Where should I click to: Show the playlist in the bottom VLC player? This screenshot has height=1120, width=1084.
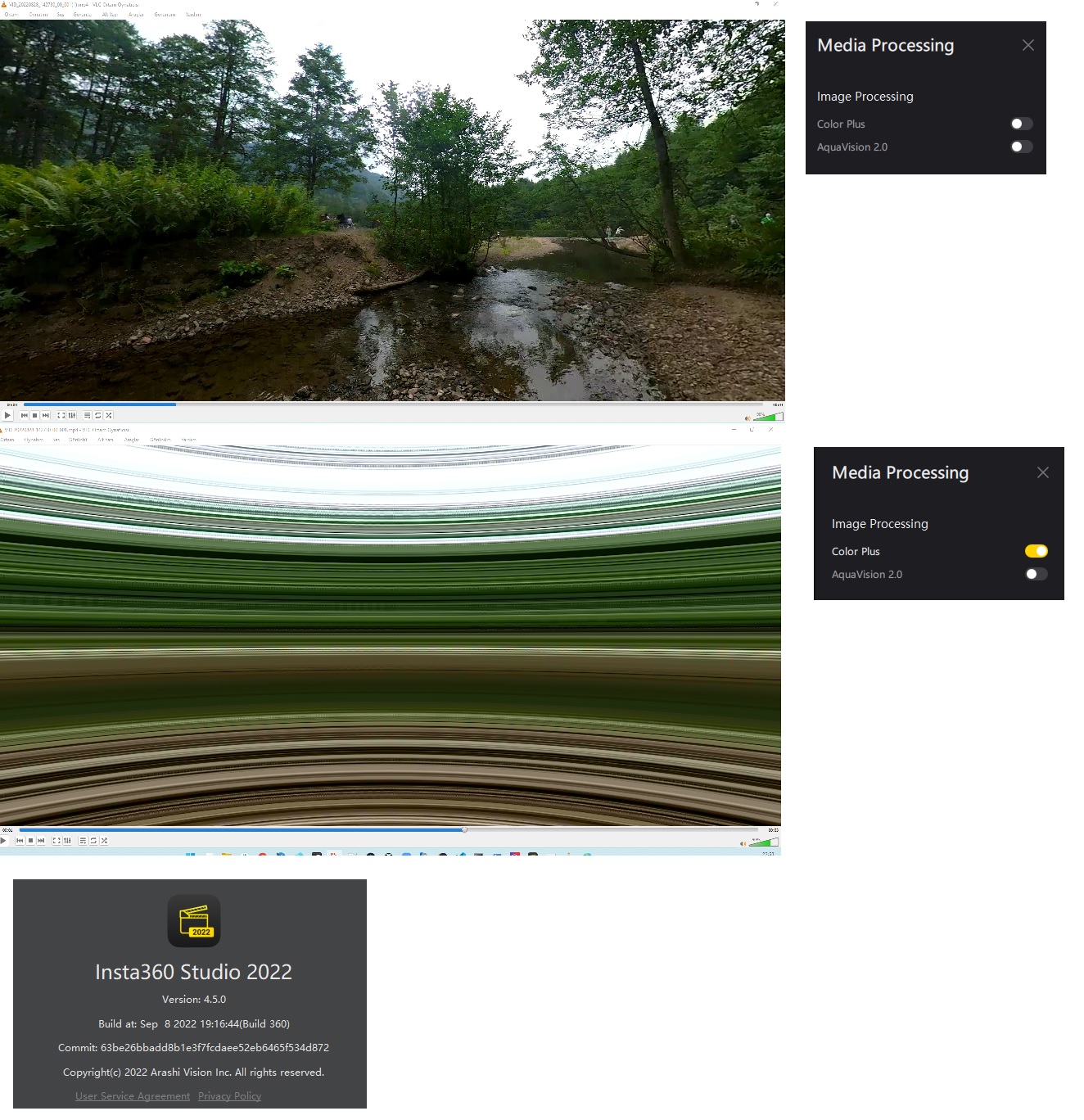pyautogui.click(x=82, y=840)
